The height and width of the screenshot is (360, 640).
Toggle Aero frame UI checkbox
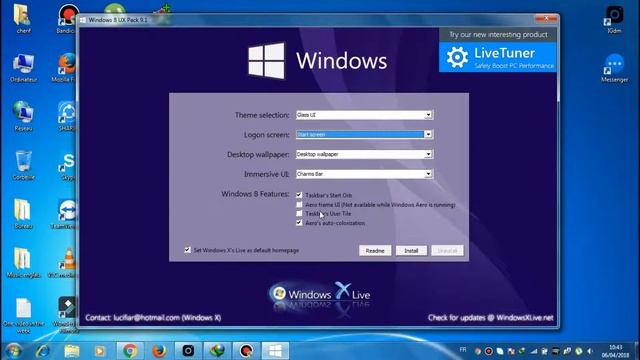[299, 204]
